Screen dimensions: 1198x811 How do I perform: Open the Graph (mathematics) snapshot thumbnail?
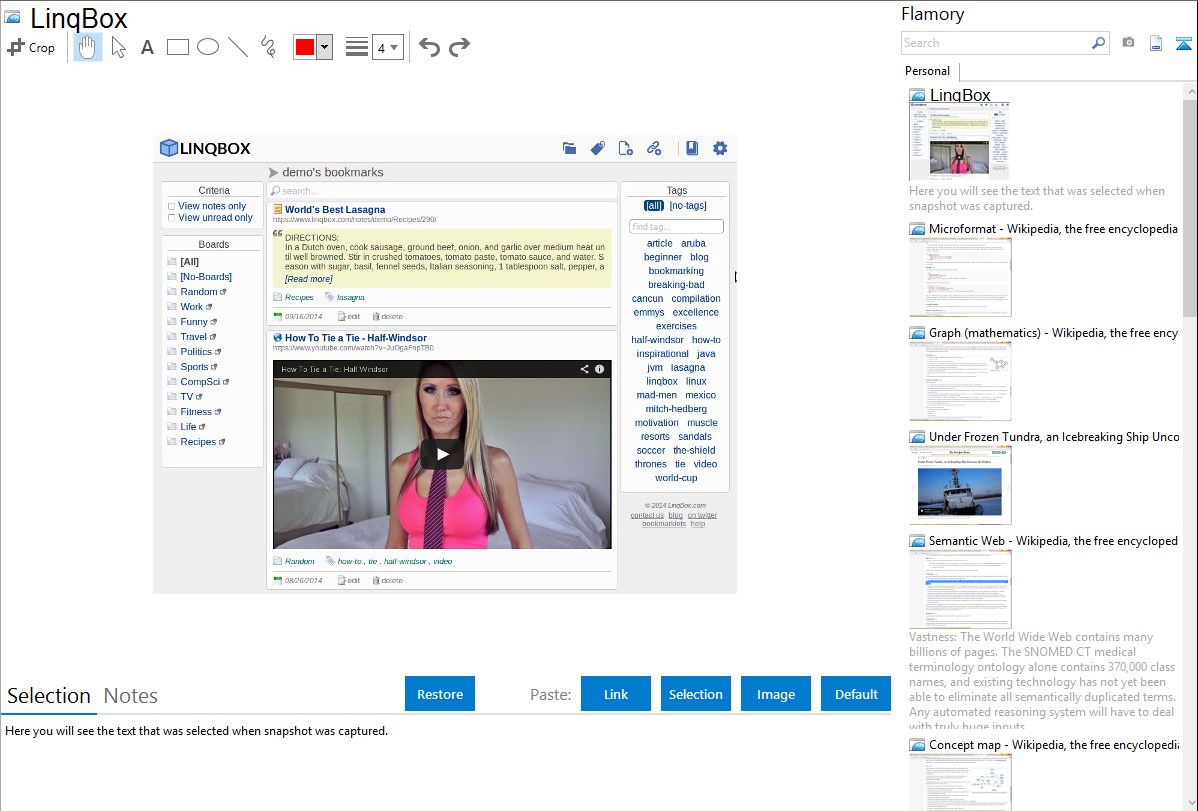pos(960,381)
